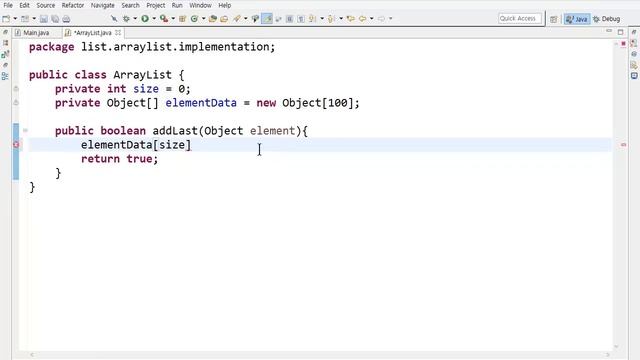The image size is (640, 360).
Task: Click the Open Type icon
Action: pos(212,19)
